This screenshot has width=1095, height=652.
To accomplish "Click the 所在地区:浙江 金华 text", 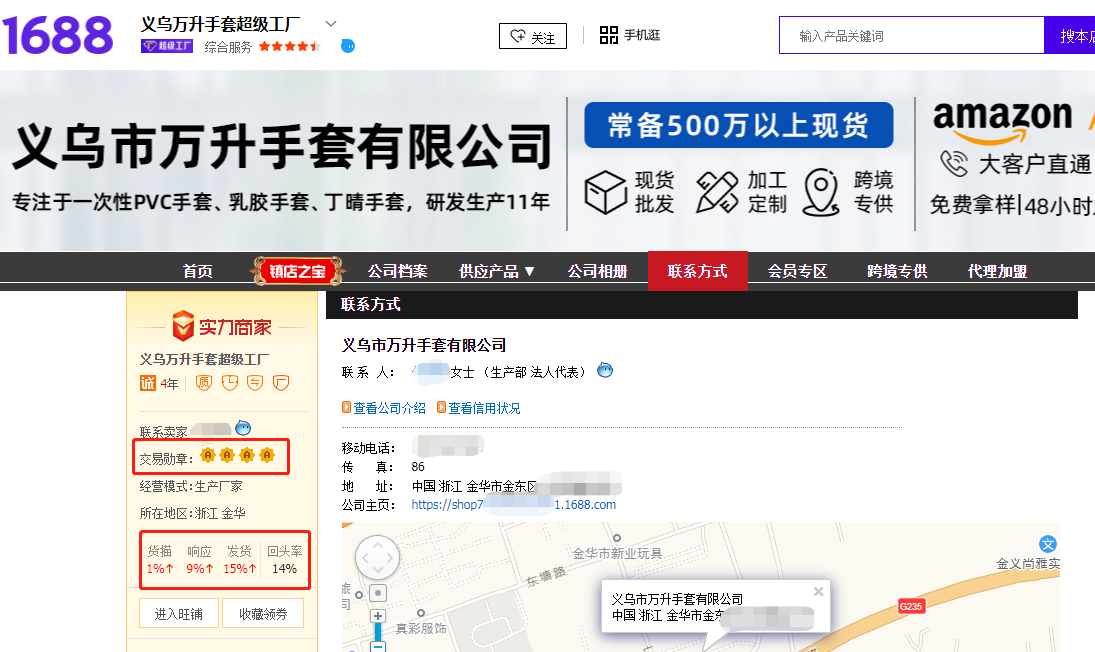I will 192,513.
